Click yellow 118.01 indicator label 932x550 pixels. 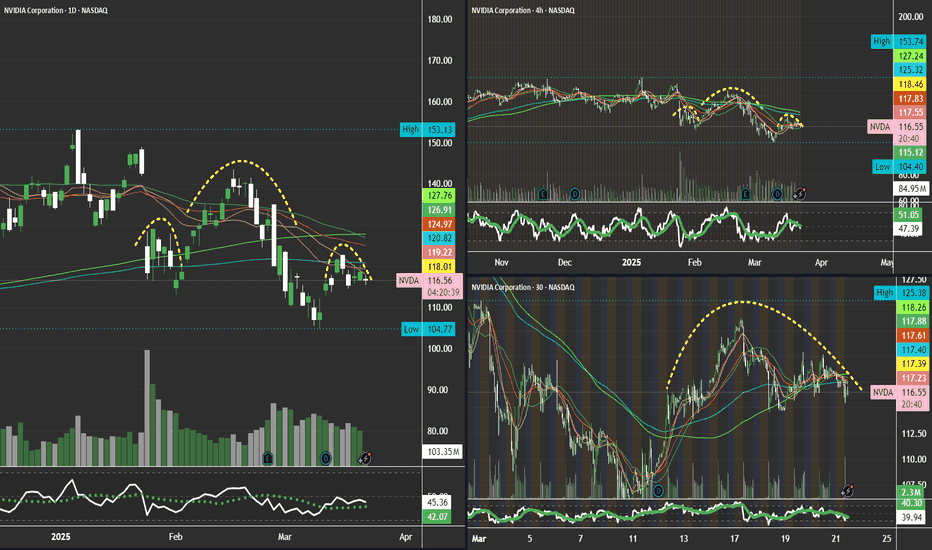(x=439, y=266)
